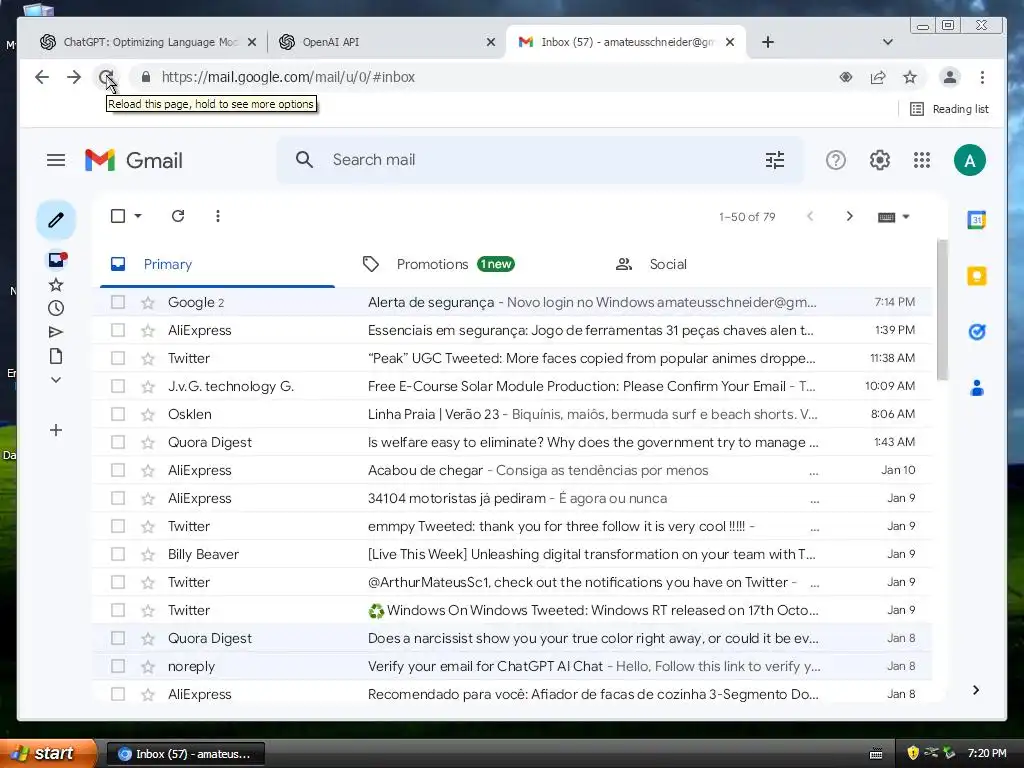Star the Google security alert email
This screenshot has width=1024, height=768.
click(148, 302)
